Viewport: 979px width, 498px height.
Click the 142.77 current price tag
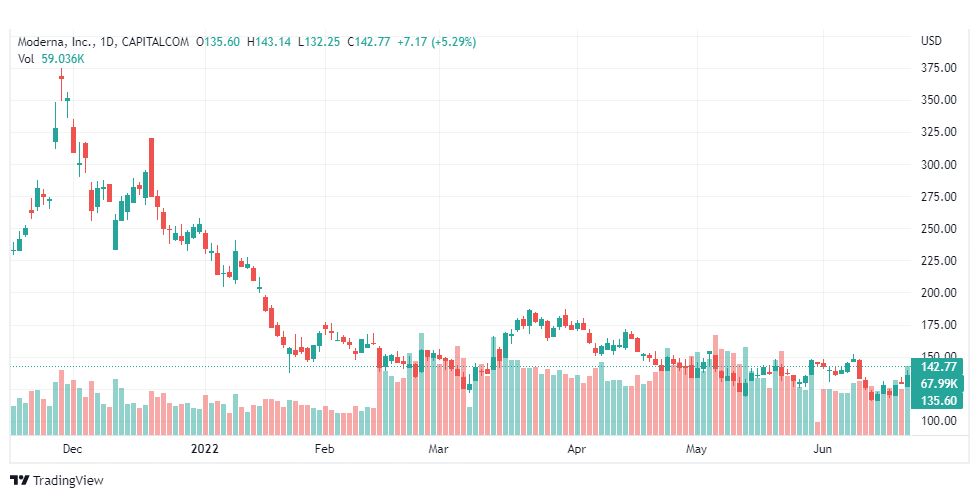pyautogui.click(x=937, y=366)
